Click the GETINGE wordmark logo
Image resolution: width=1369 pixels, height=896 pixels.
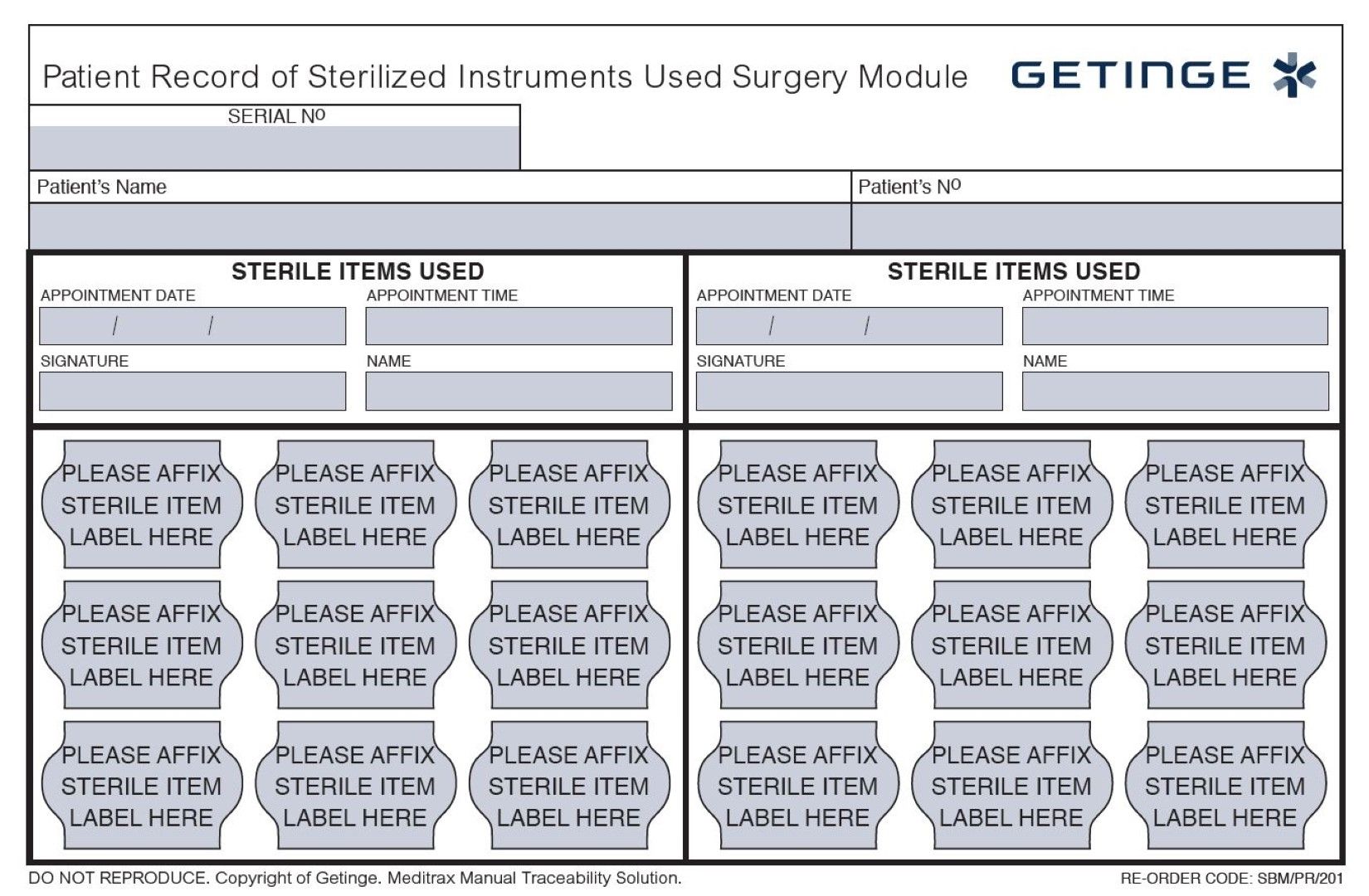pyautogui.click(x=1130, y=75)
